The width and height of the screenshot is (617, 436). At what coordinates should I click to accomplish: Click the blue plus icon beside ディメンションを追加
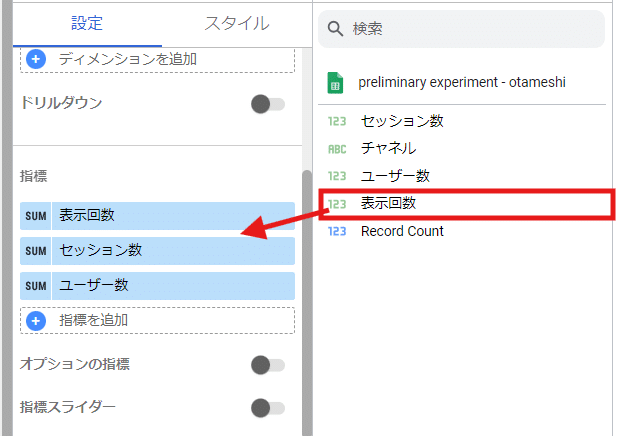click(x=36, y=59)
